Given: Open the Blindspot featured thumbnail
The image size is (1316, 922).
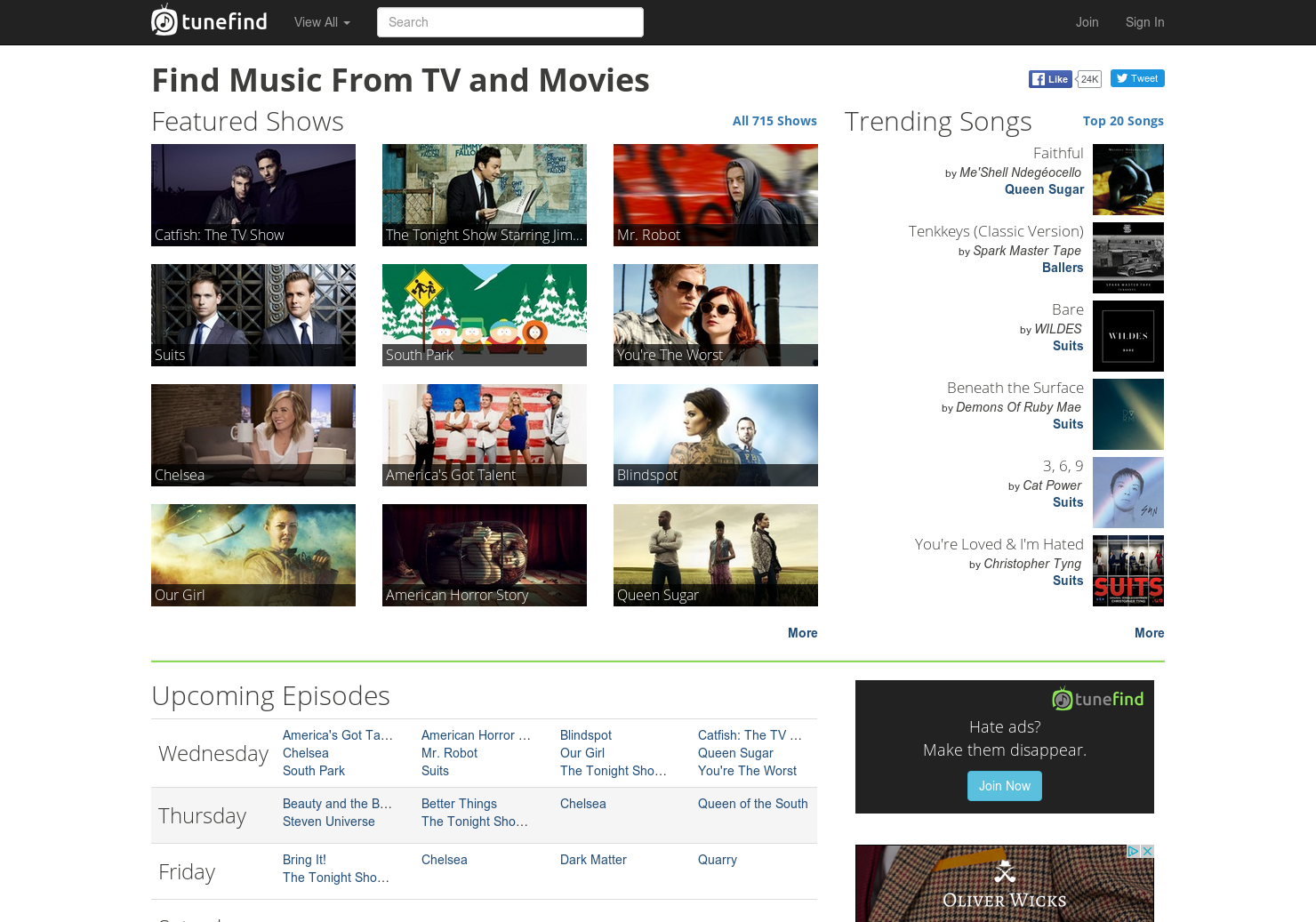Looking at the screenshot, I should tap(716, 435).
